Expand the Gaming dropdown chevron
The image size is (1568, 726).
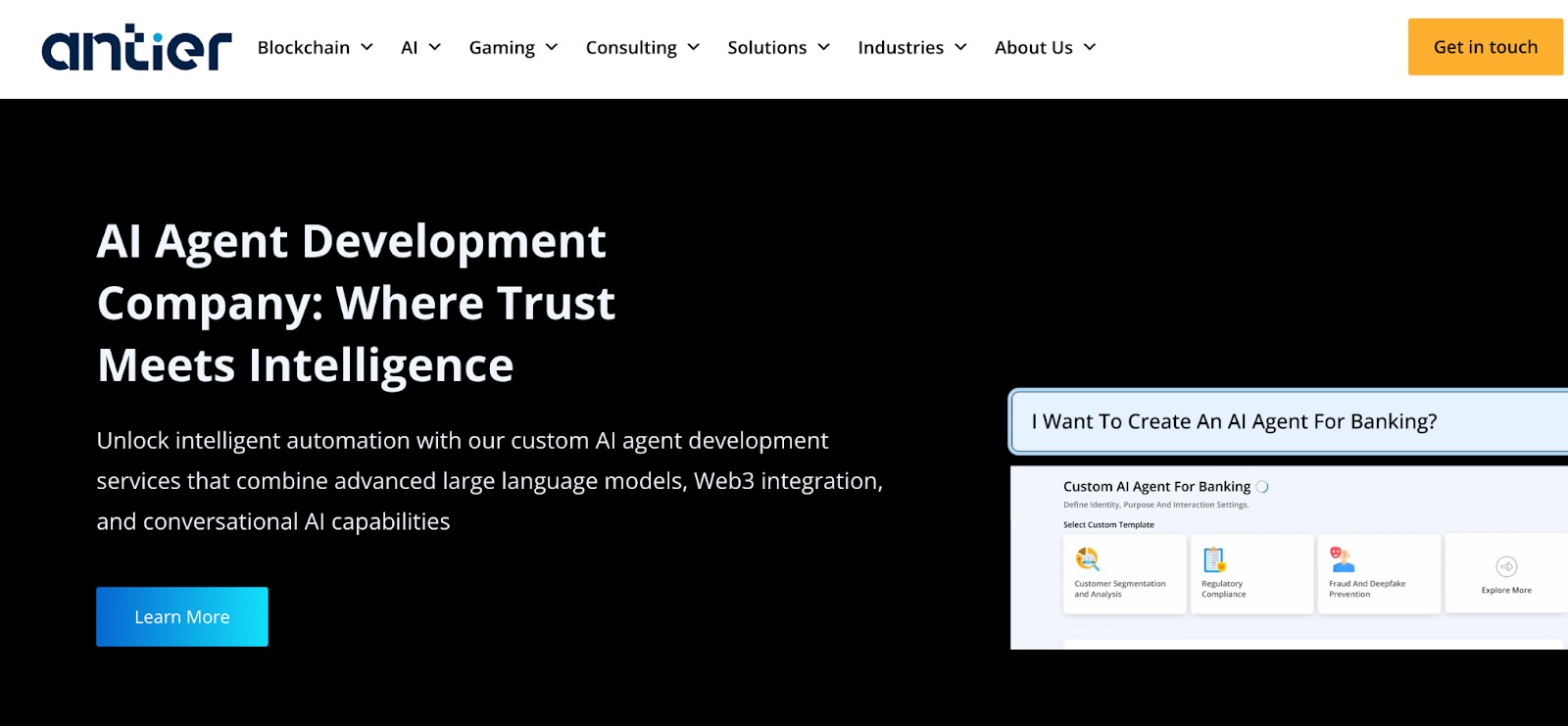point(552,47)
